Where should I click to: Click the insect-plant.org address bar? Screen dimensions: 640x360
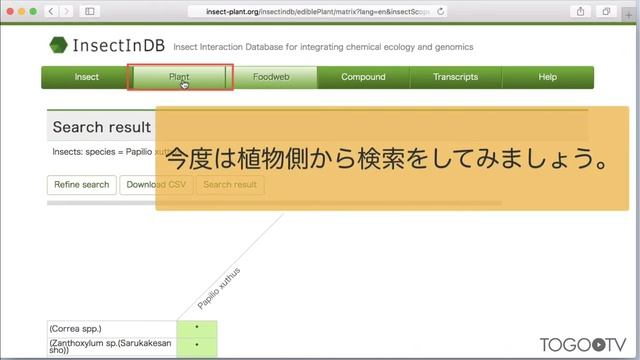click(x=317, y=11)
